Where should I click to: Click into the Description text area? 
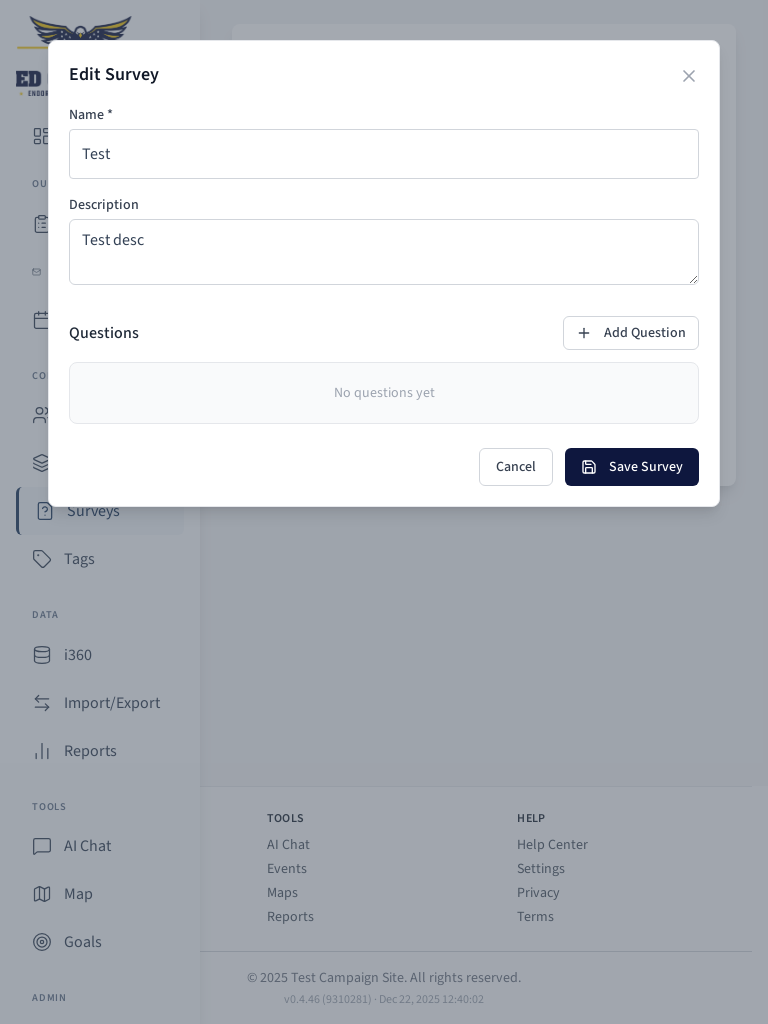pyautogui.click(x=384, y=252)
